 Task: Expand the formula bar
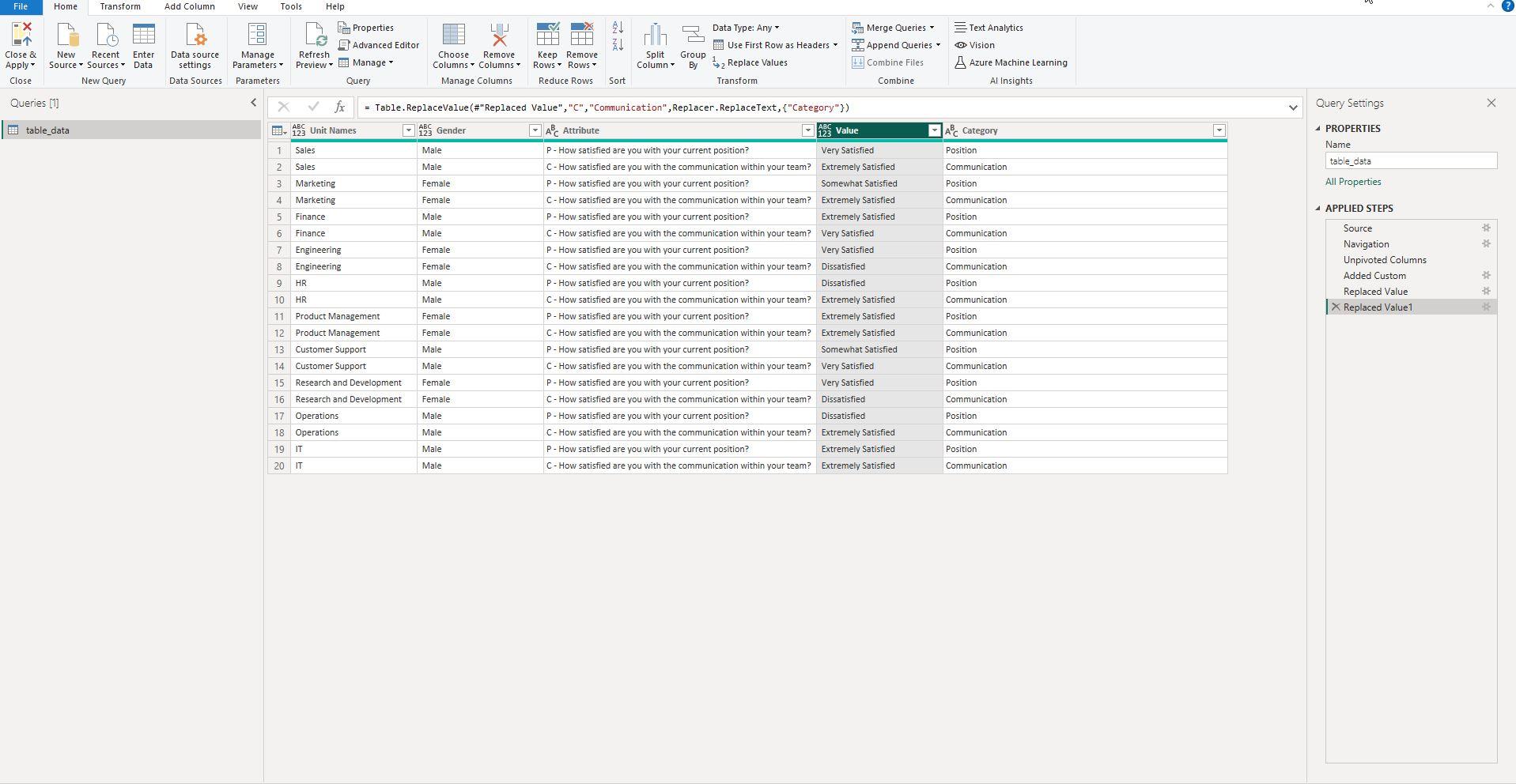1293,107
